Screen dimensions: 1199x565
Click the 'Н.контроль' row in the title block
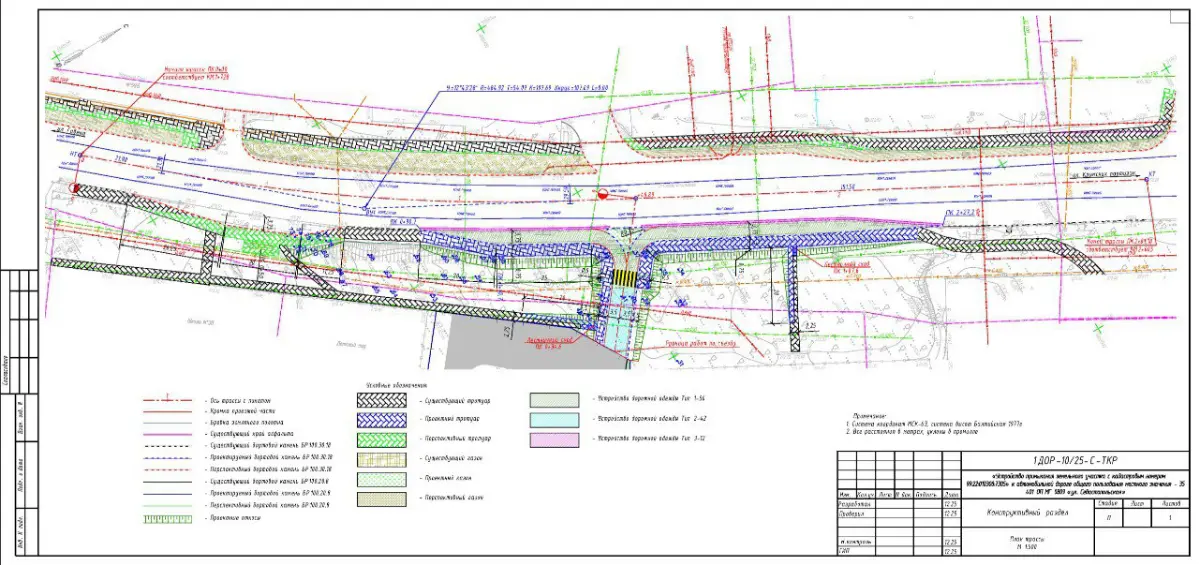899,541
